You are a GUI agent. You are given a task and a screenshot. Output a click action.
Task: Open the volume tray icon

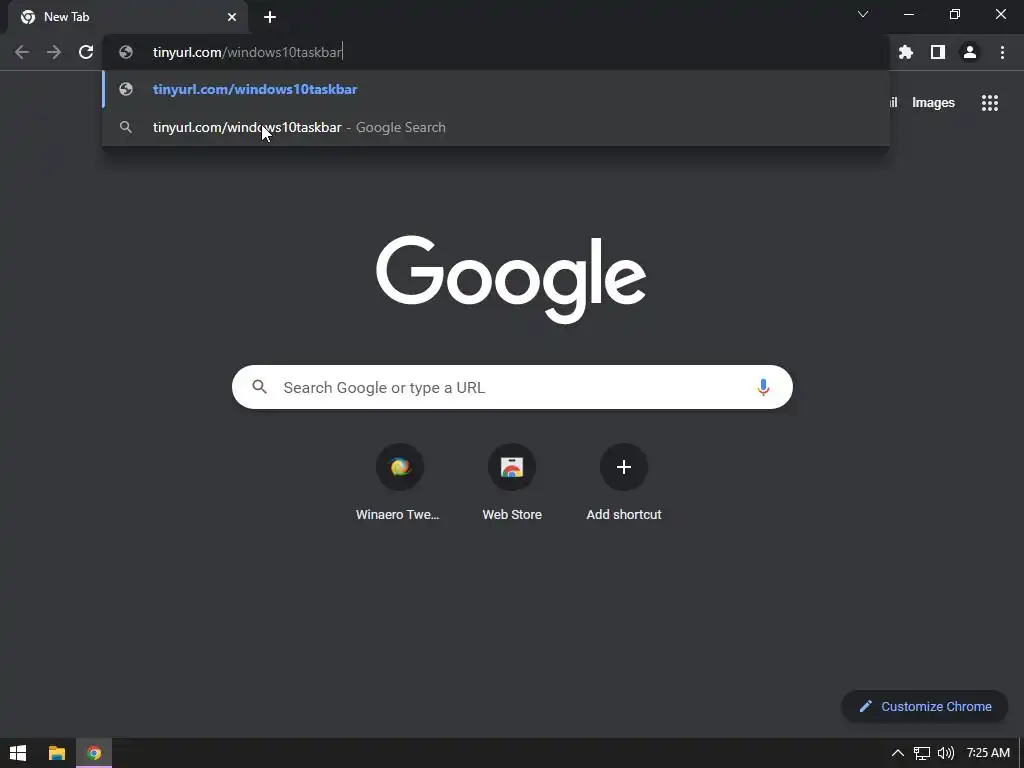click(x=946, y=753)
